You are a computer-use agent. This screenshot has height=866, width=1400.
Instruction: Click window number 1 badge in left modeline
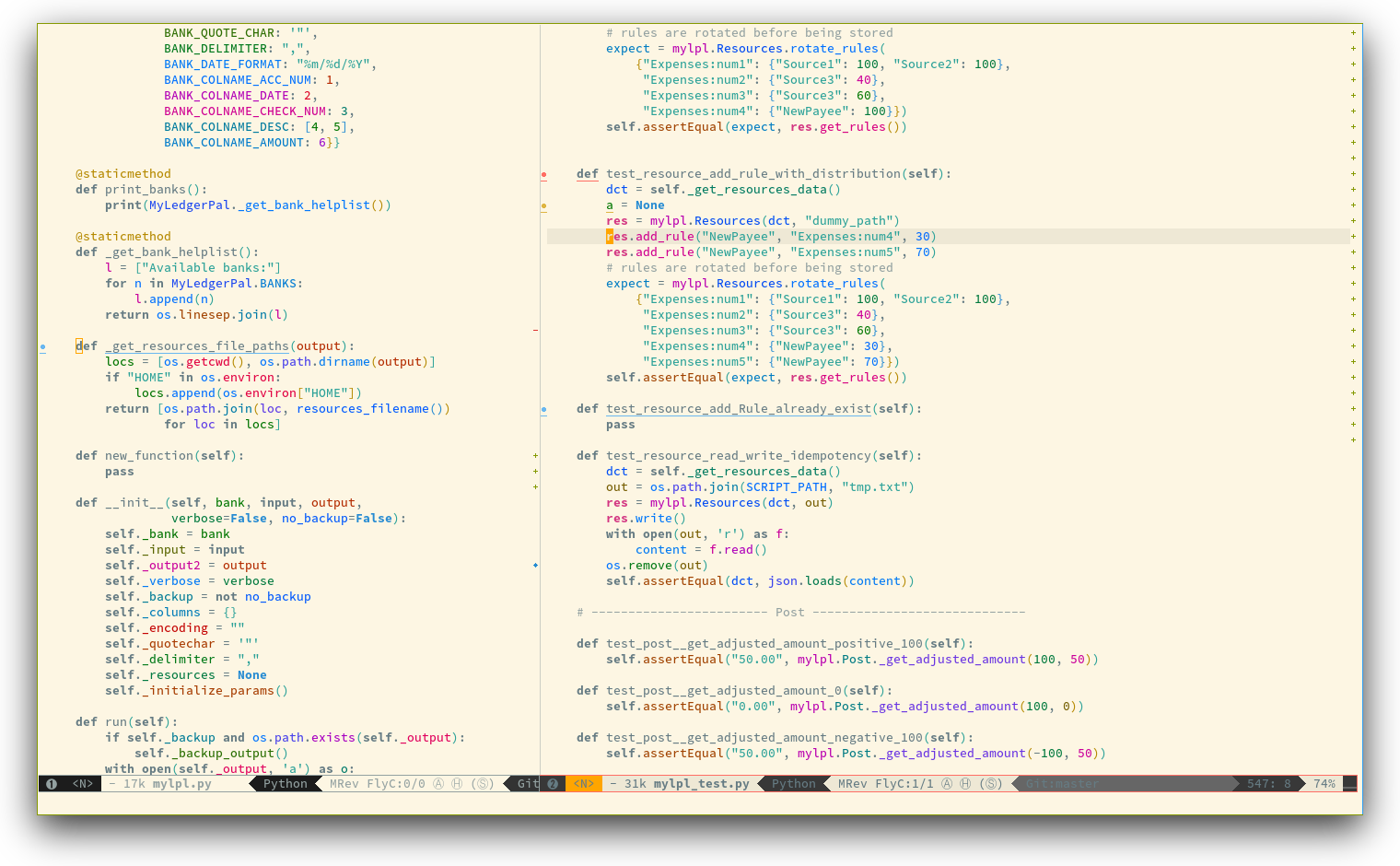click(x=52, y=784)
